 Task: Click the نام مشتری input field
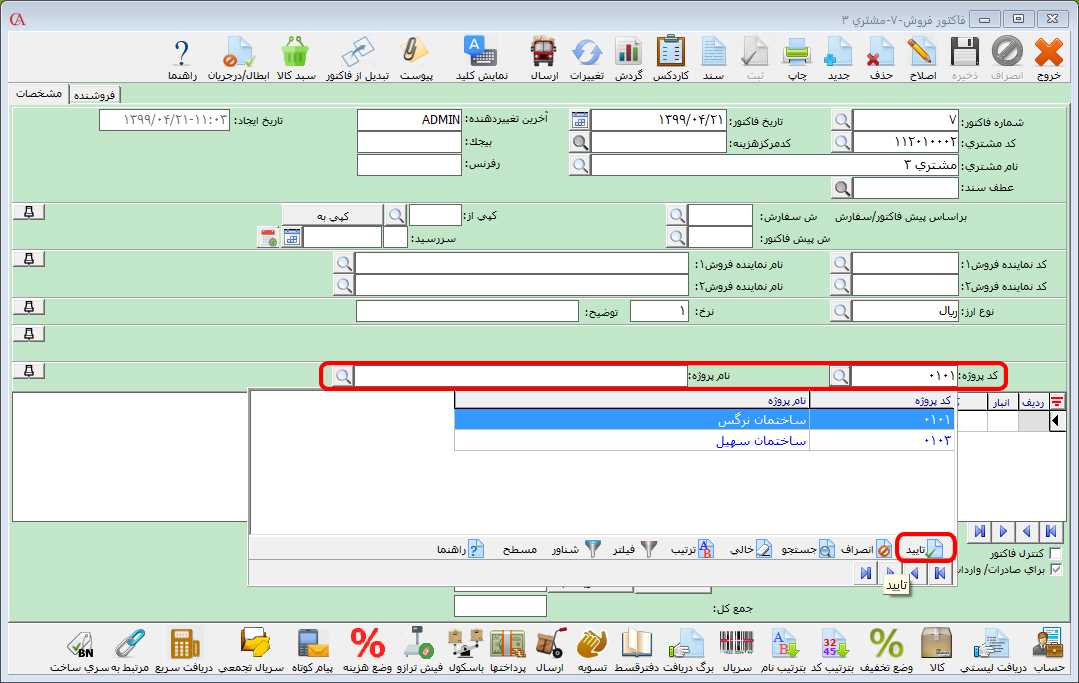[x=775, y=164]
